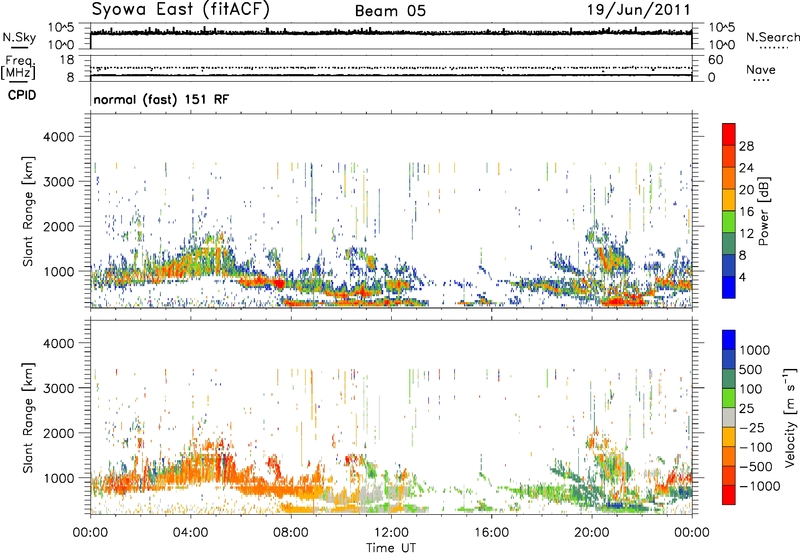Viewport: 800px width, 554px height.
Task: Click the 'Velocity [m s-1]' color bar title
Action: click(x=791, y=417)
